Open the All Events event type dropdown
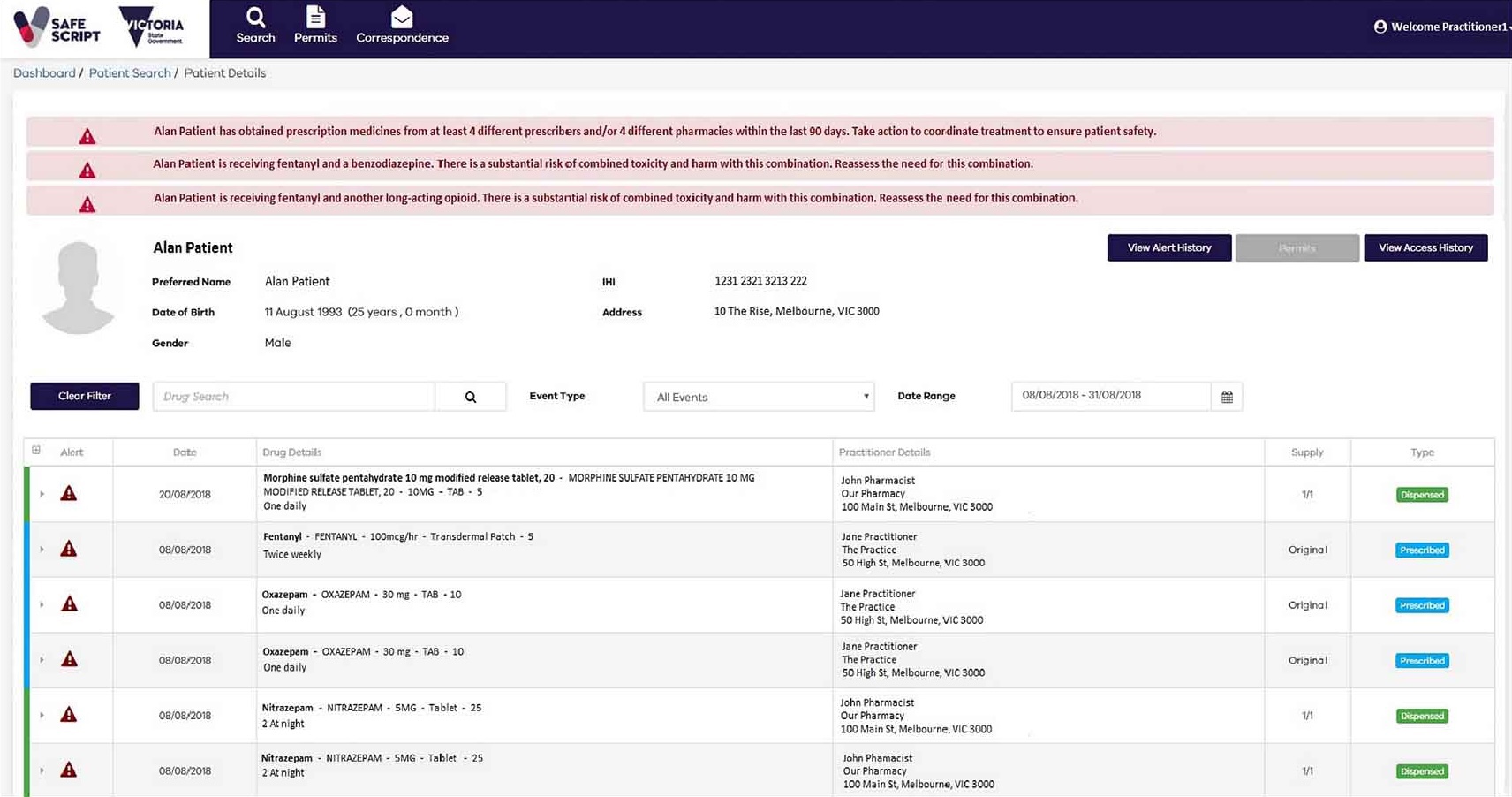The image size is (1512, 797). pyautogui.click(x=759, y=397)
